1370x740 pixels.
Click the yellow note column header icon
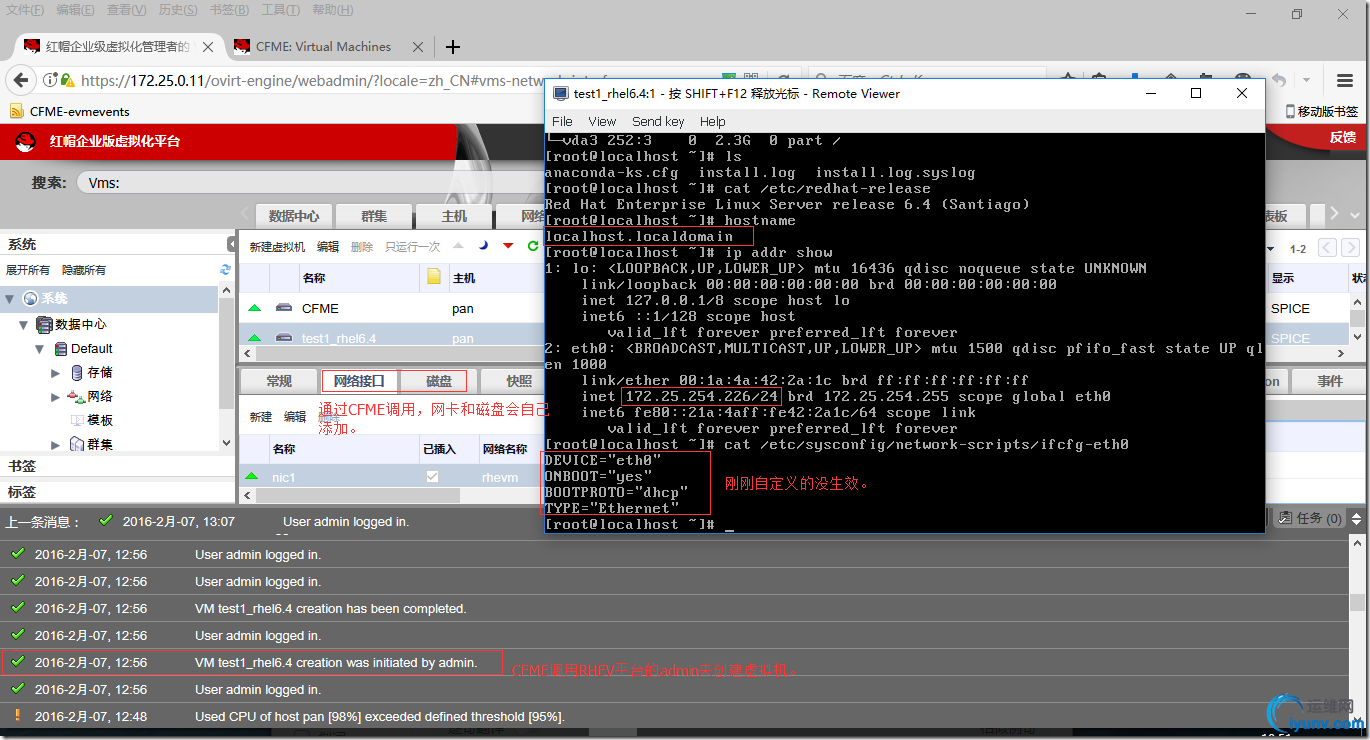[x=434, y=277]
